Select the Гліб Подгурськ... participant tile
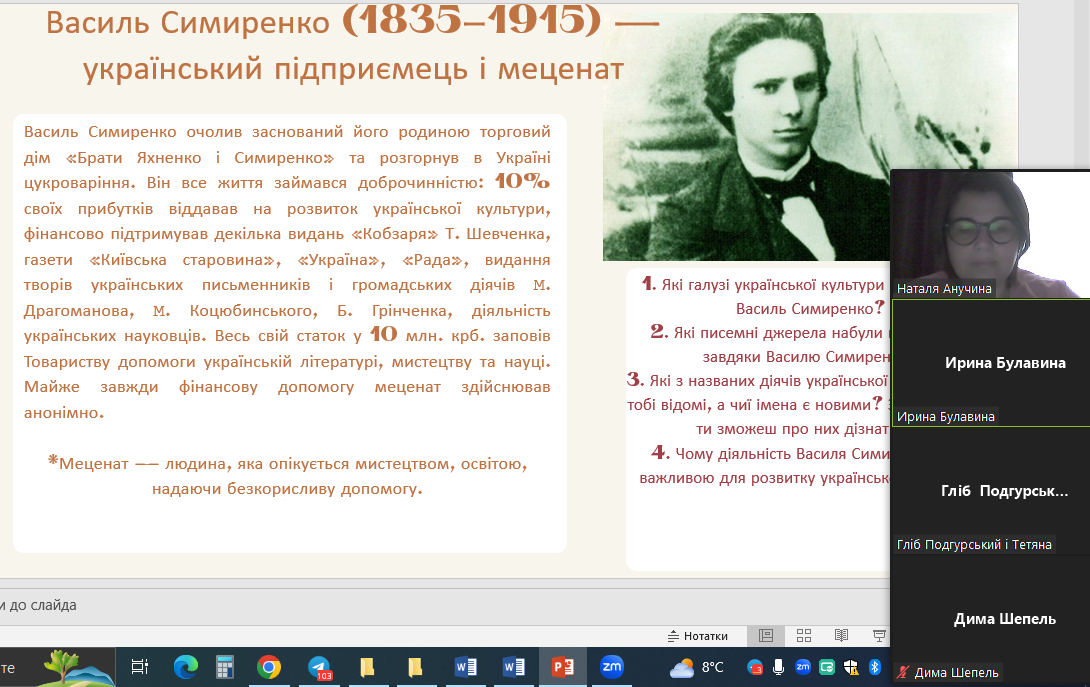Viewport: 1090px width, 687px height. [990, 491]
